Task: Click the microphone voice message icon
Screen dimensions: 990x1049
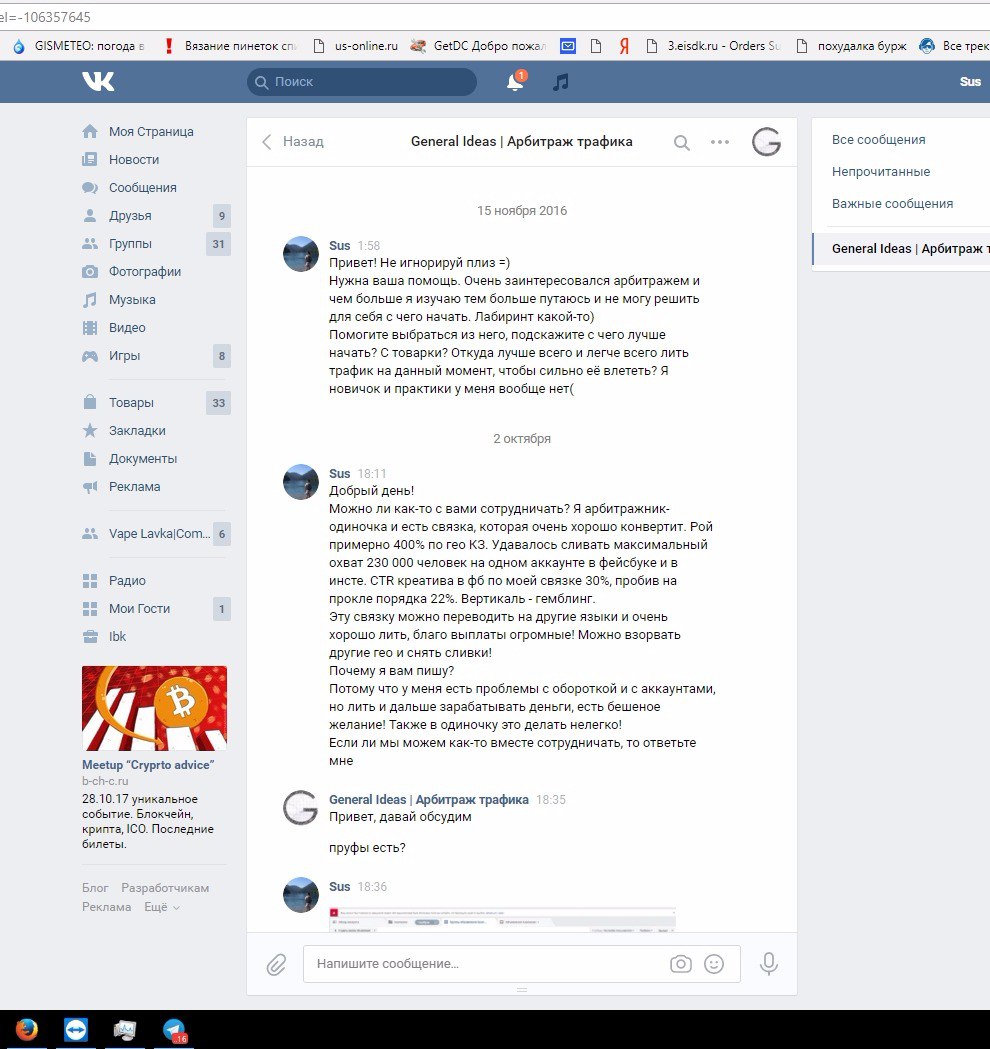Action: click(x=769, y=964)
